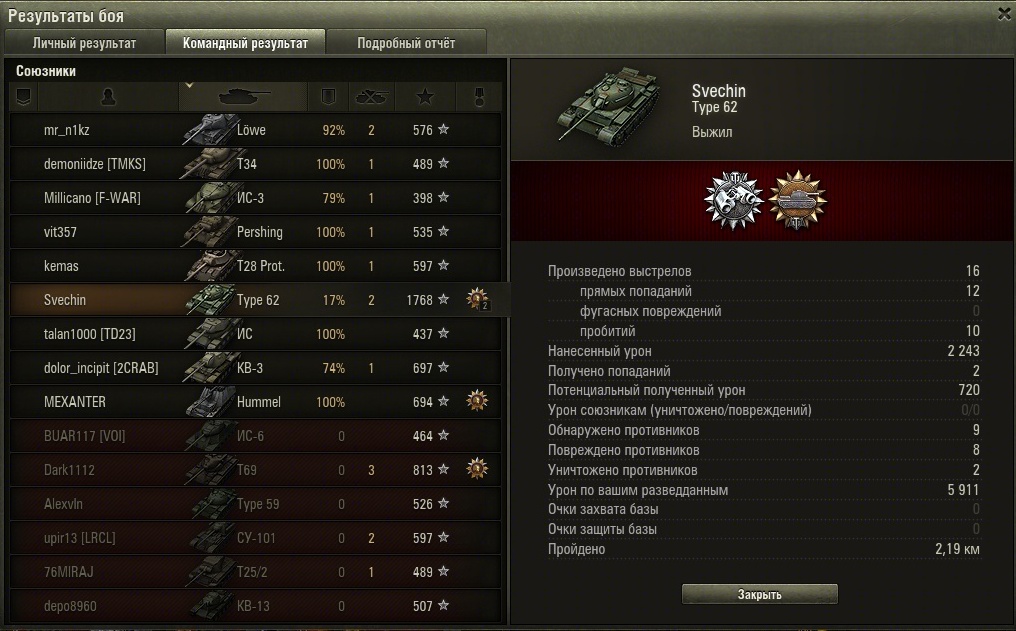The width and height of the screenshot is (1016, 631).
Task: Click Svechin's medal icon in team list
Action: [478, 299]
